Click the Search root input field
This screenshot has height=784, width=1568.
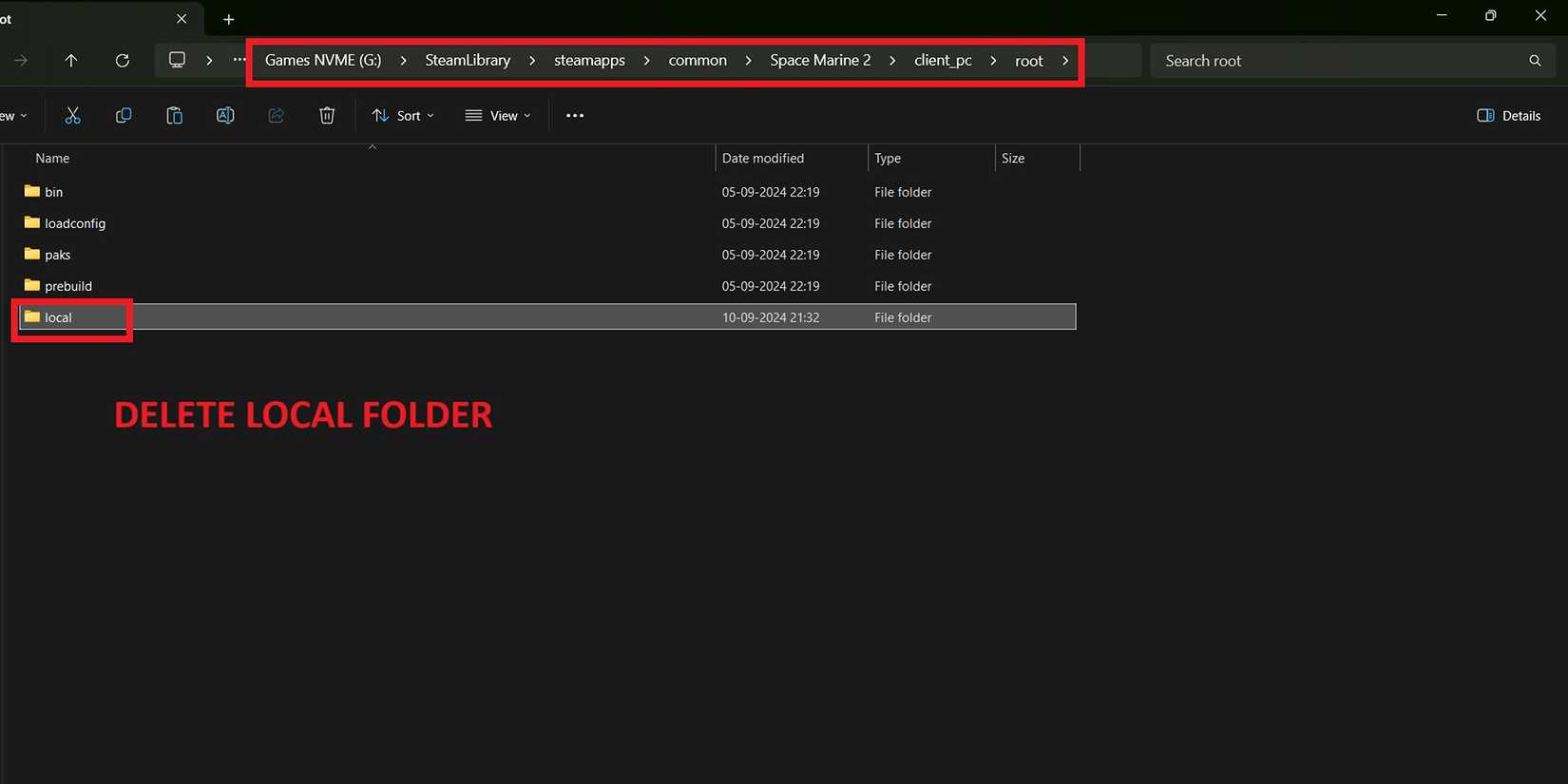(x=1340, y=60)
